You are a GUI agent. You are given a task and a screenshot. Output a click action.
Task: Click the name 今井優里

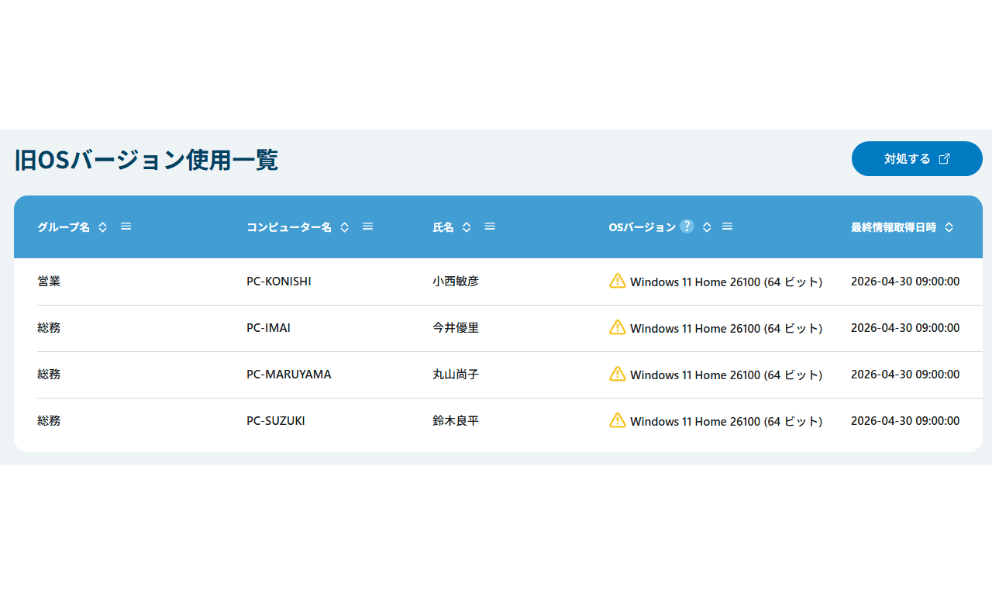pyautogui.click(x=456, y=328)
